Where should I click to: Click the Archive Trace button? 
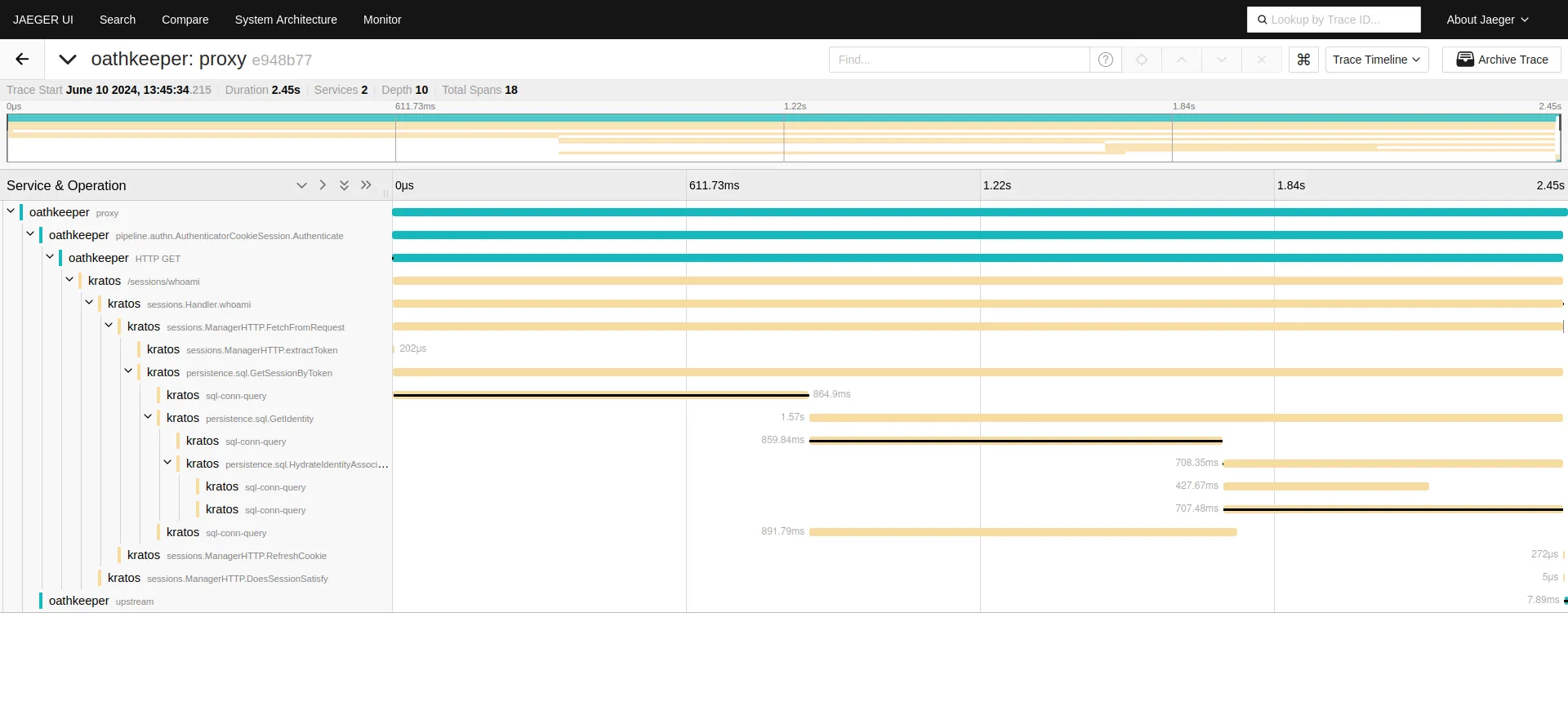pos(1501,60)
